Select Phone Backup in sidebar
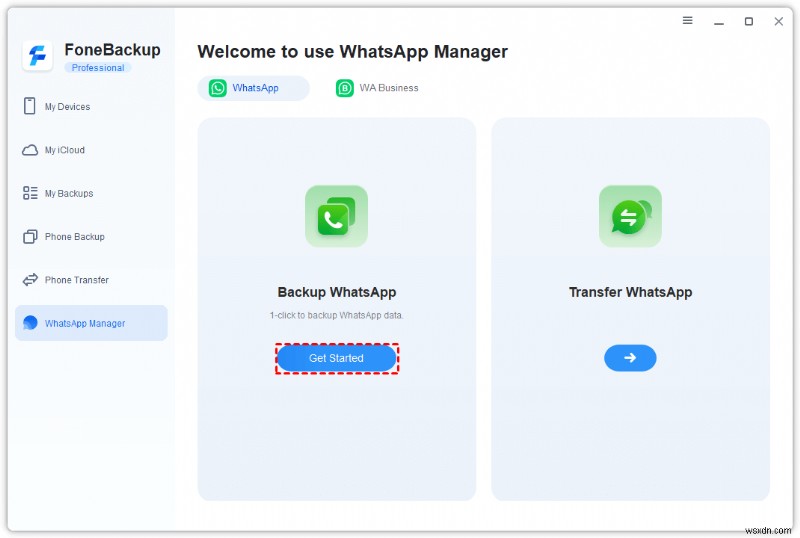Screen dimensions: 800x538 91,236
